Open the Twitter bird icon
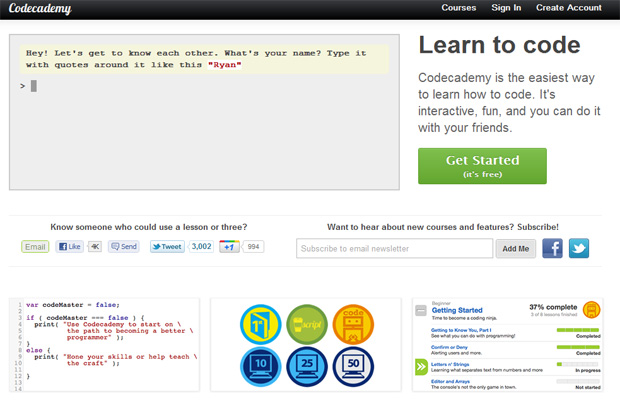 [x=579, y=248]
